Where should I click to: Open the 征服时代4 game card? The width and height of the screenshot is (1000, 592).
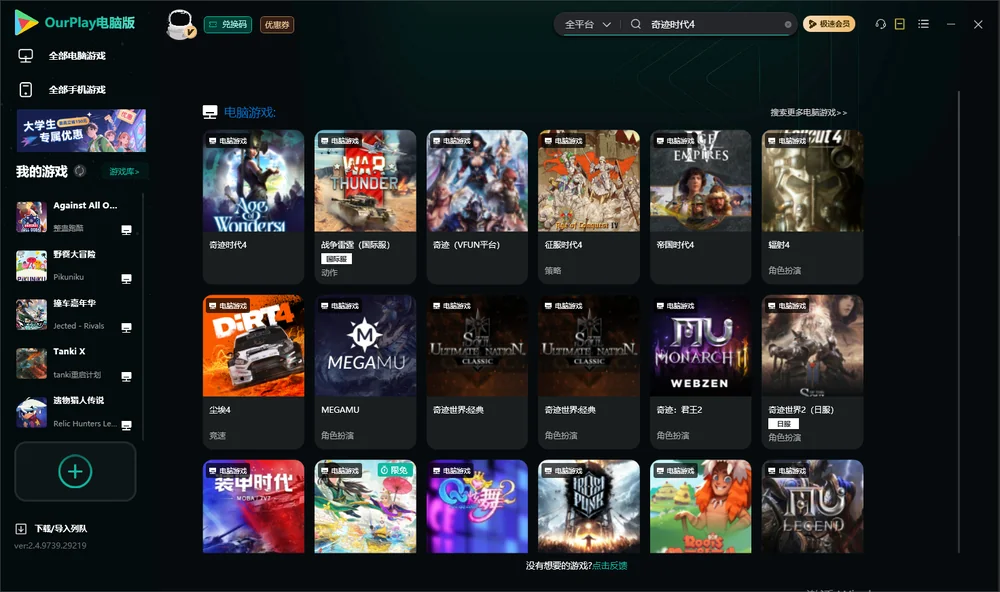click(x=589, y=207)
